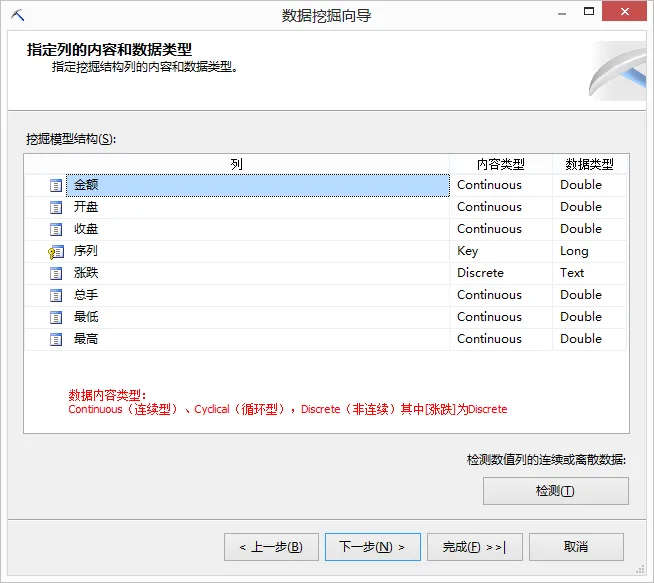Viewport: 654px width, 583px height.
Task: Open data type Double for 总手
Action: tap(589, 296)
